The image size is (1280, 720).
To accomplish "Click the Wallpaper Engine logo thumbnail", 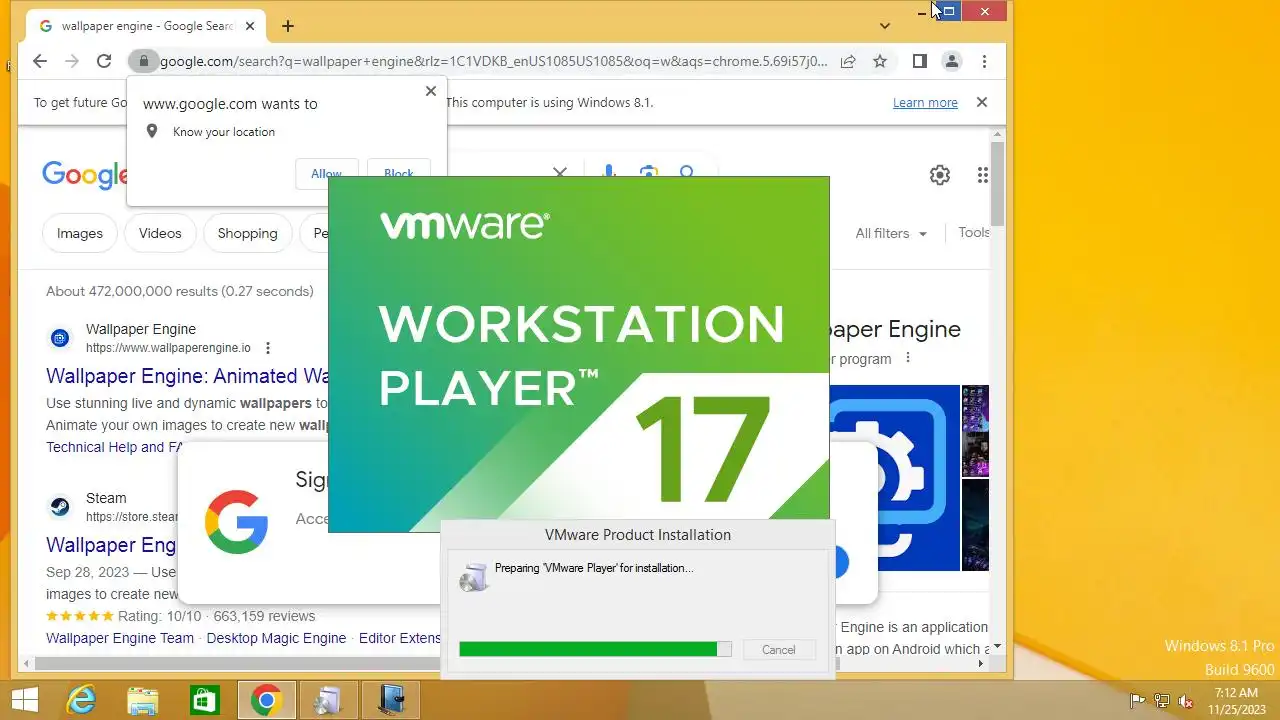I will pyautogui.click(x=894, y=478).
